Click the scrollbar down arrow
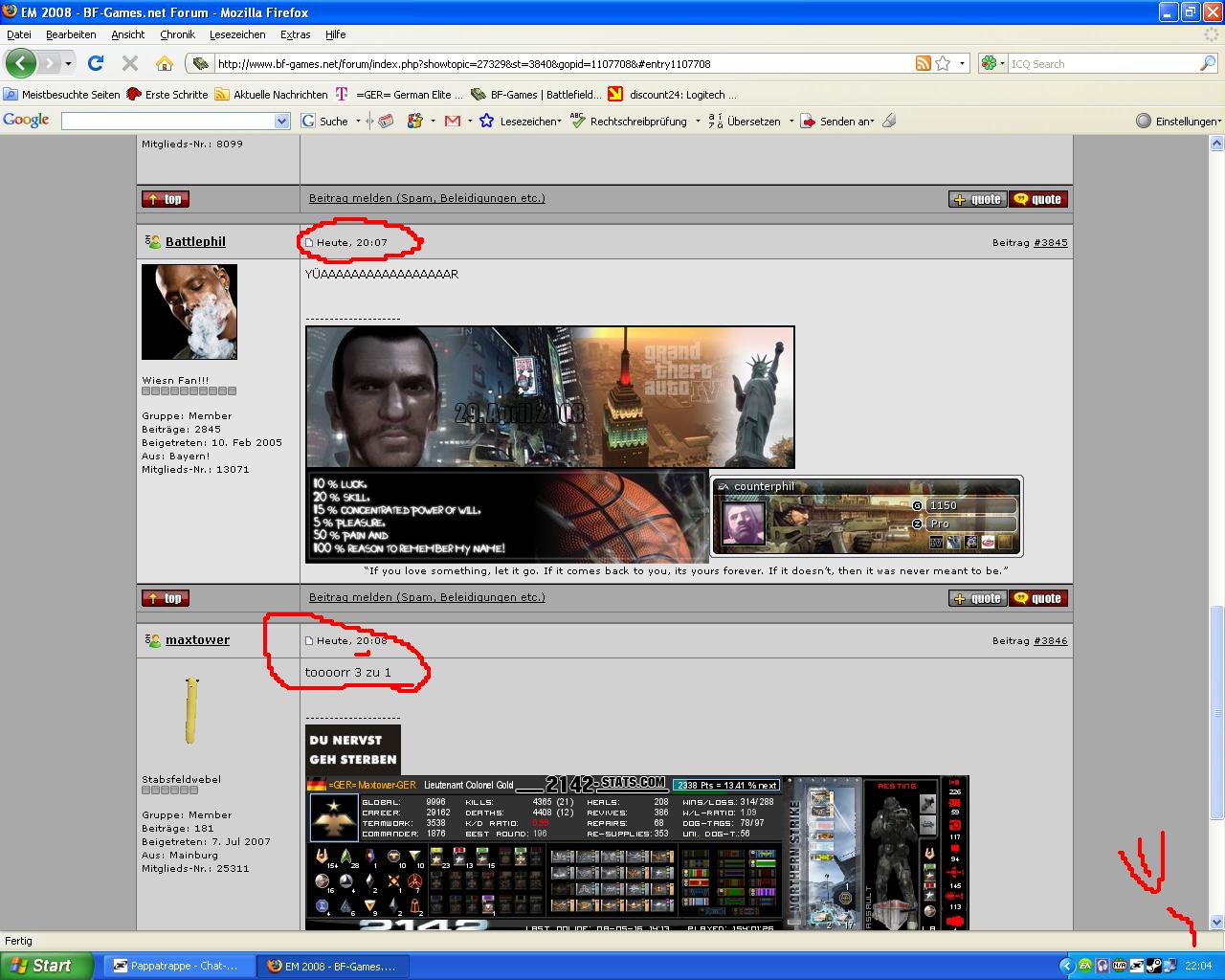The width and height of the screenshot is (1225, 980). (x=1216, y=923)
